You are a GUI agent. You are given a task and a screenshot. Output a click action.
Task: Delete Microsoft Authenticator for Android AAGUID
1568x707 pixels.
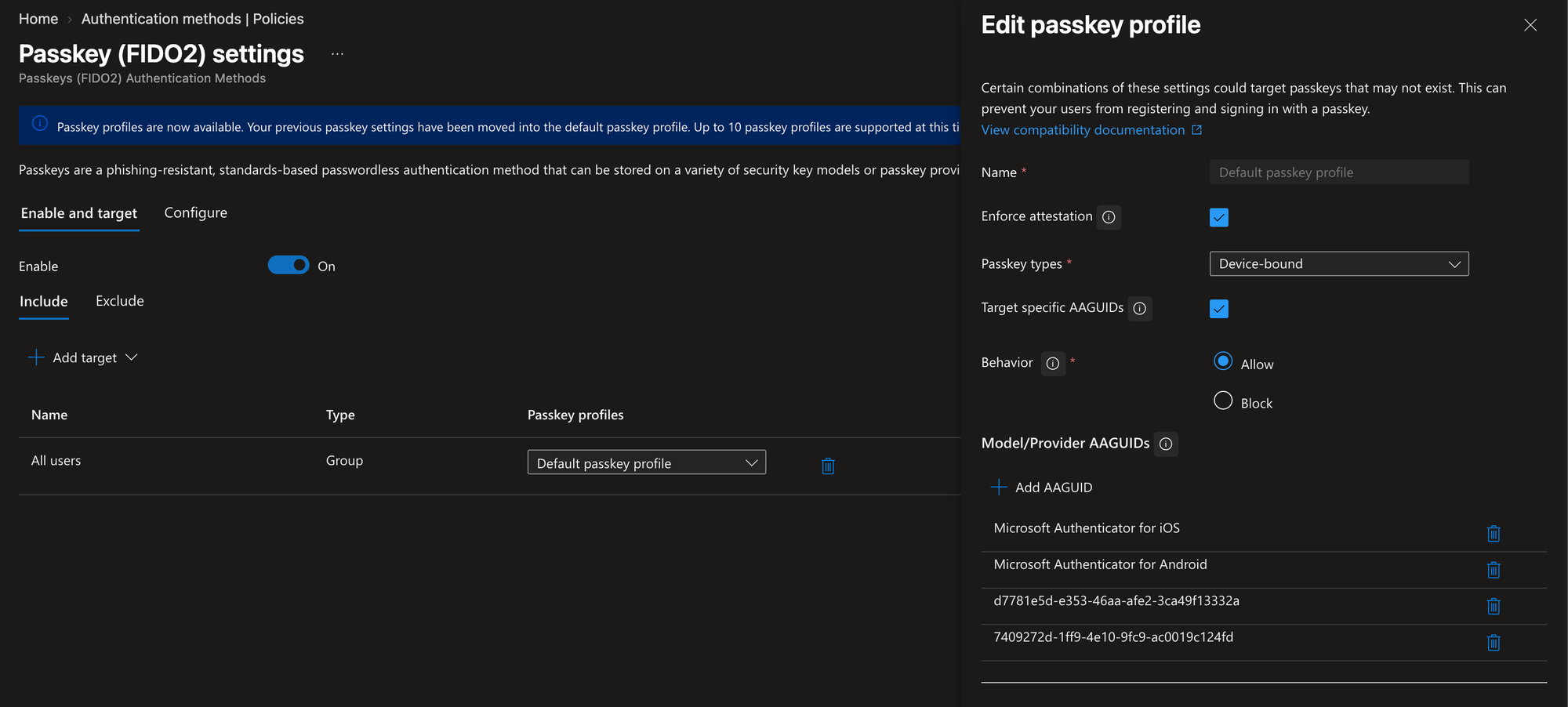1494,570
